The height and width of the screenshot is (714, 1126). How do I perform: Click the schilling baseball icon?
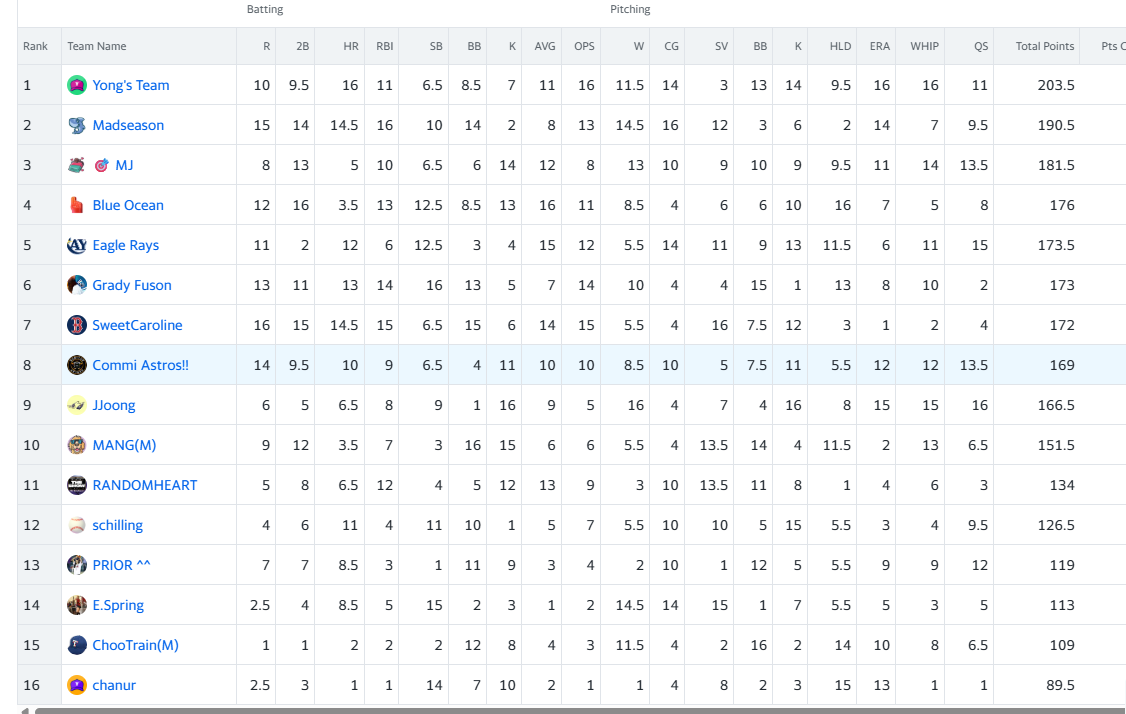click(x=77, y=525)
